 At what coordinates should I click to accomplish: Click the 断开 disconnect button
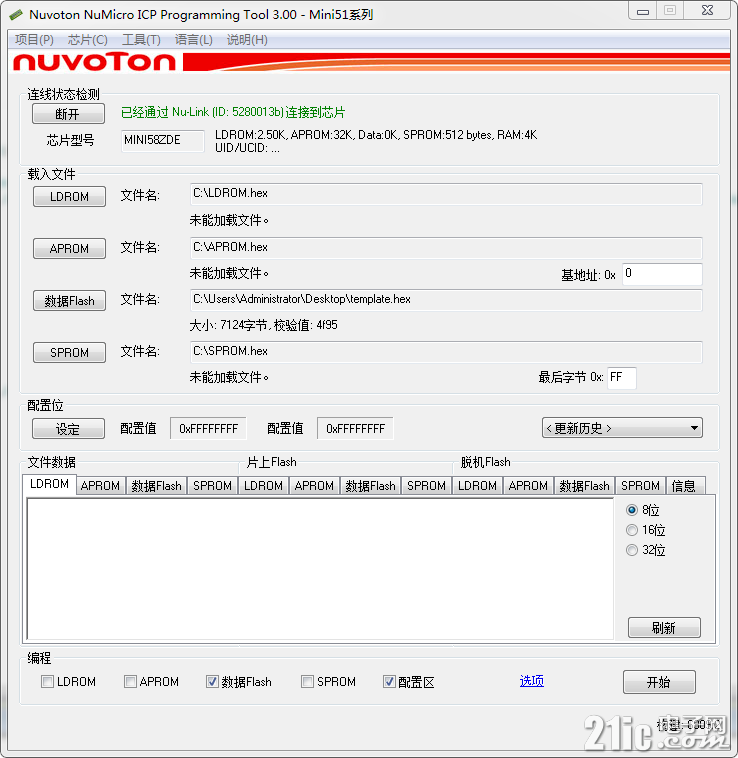[68, 114]
